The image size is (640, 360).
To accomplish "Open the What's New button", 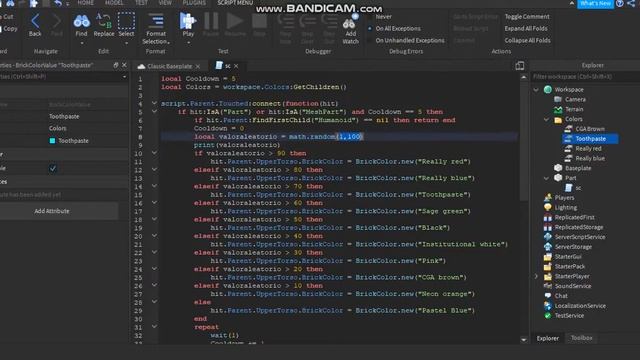I will (596, 3).
